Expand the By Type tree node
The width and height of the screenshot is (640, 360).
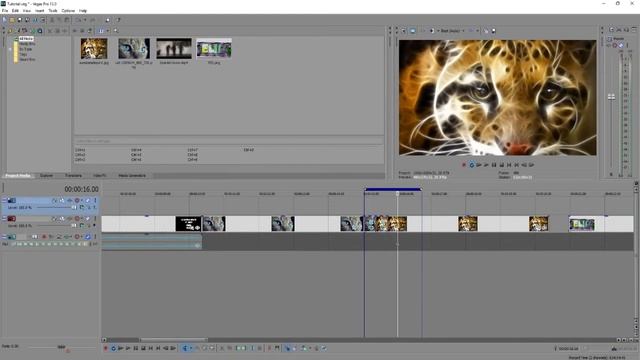(10, 49)
